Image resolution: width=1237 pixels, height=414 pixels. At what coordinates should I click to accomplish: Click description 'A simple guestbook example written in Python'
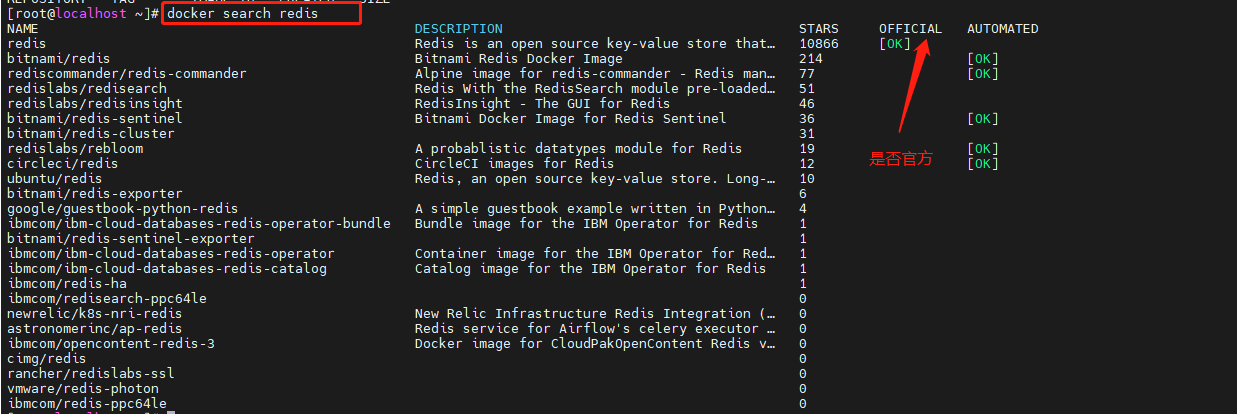595,209
